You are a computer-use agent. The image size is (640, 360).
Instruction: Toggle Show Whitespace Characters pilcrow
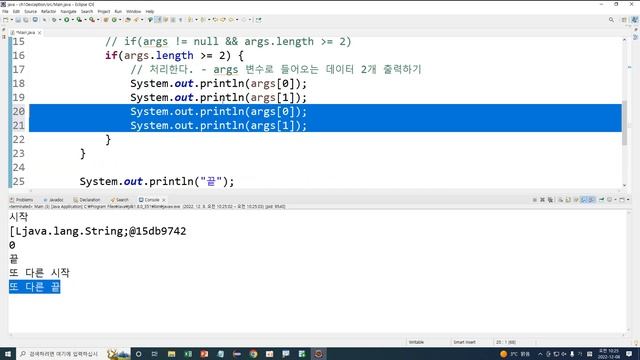(x=180, y=20)
